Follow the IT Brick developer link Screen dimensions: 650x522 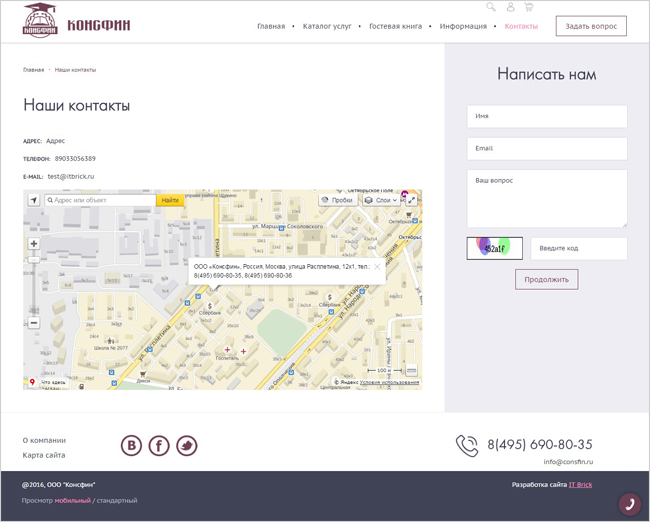580,485
